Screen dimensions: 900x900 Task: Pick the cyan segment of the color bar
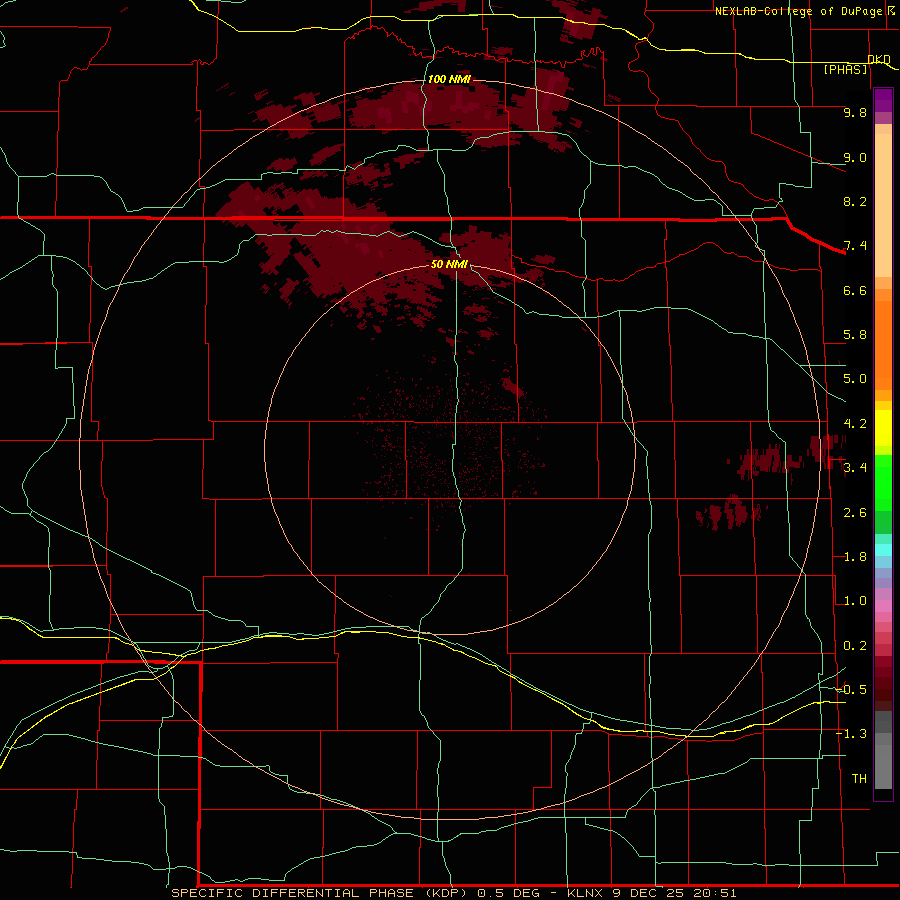[x=883, y=550]
